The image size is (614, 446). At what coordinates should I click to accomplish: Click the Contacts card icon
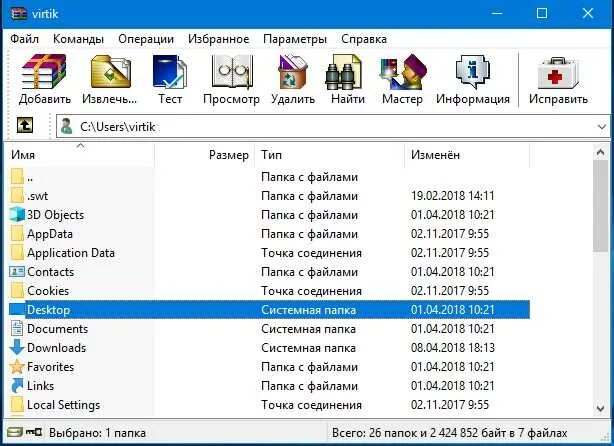click(17, 271)
